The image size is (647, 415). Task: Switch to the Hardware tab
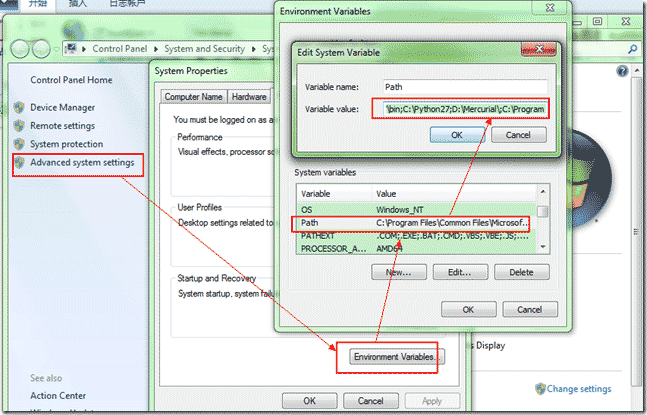(249, 97)
